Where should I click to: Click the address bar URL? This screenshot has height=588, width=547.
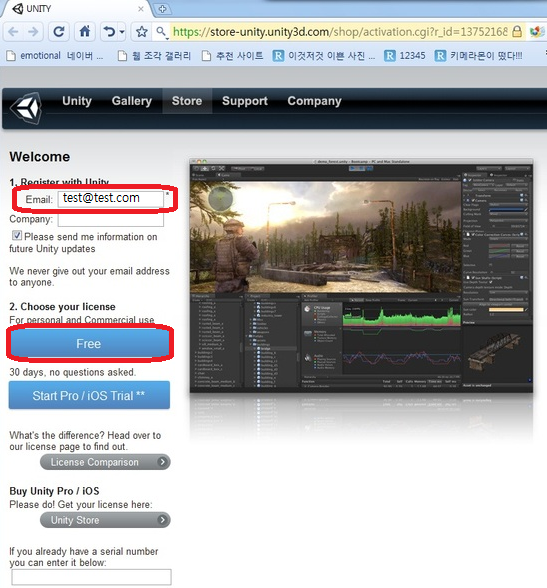(340, 32)
